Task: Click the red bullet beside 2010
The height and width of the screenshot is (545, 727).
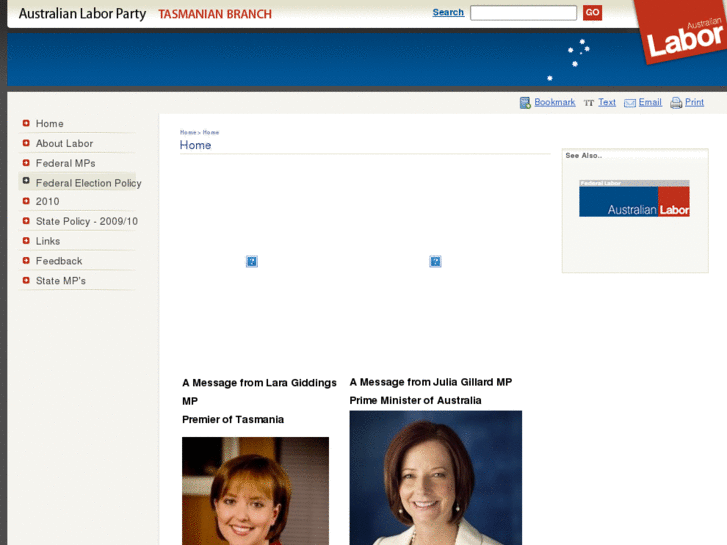Action: (26, 201)
